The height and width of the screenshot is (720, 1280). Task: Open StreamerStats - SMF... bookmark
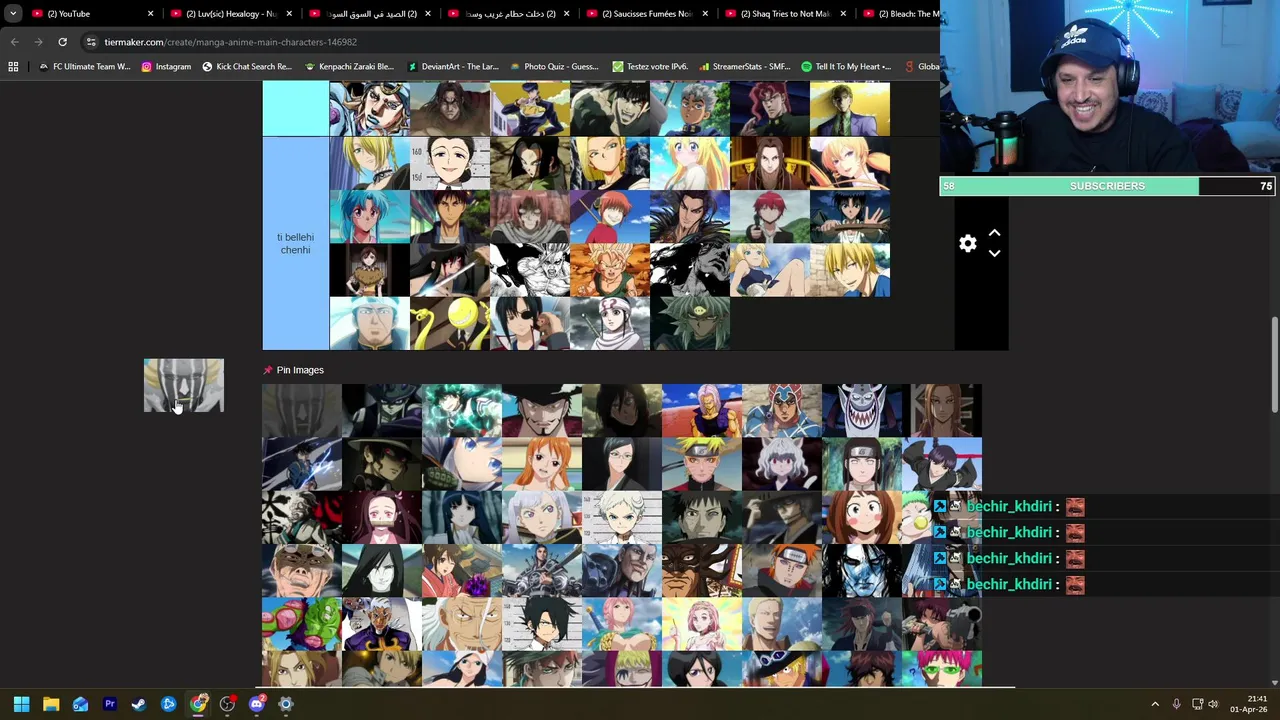pyautogui.click(x=745, y=67)
